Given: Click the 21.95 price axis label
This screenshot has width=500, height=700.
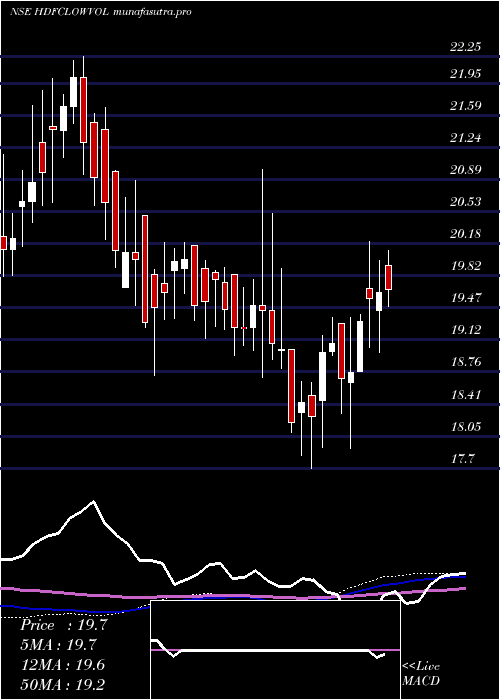Looking at the screenshot, I should coord(466,74).
